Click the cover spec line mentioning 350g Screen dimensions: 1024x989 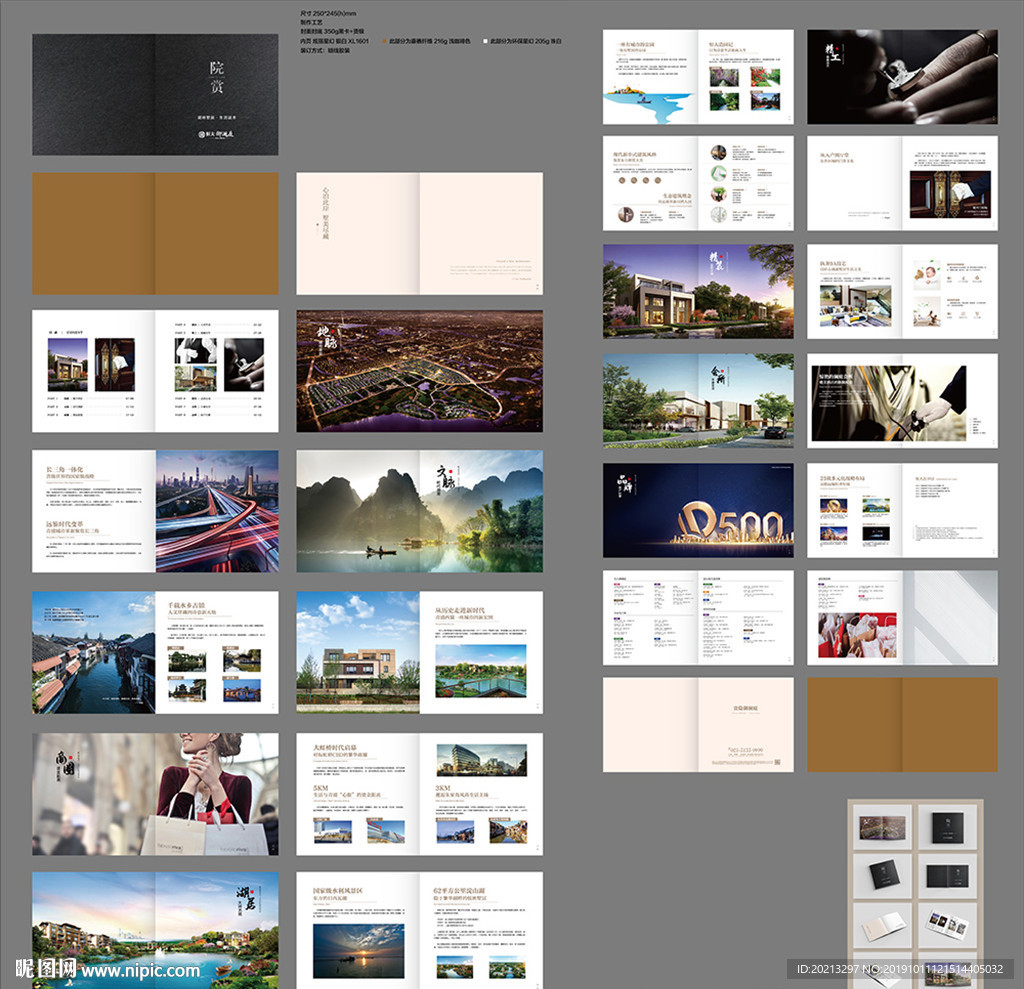tap(332, 31)
